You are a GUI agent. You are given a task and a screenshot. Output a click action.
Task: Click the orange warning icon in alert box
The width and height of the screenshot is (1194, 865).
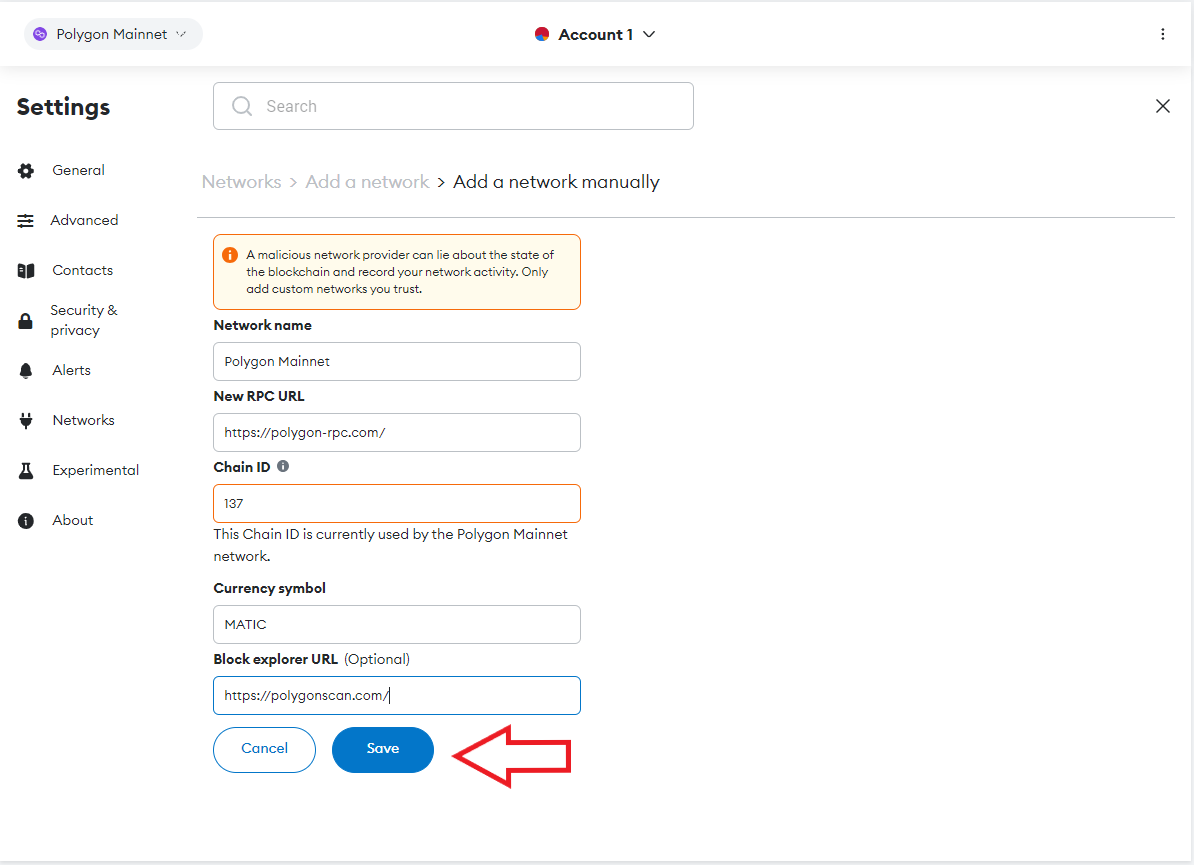point(230,255)
